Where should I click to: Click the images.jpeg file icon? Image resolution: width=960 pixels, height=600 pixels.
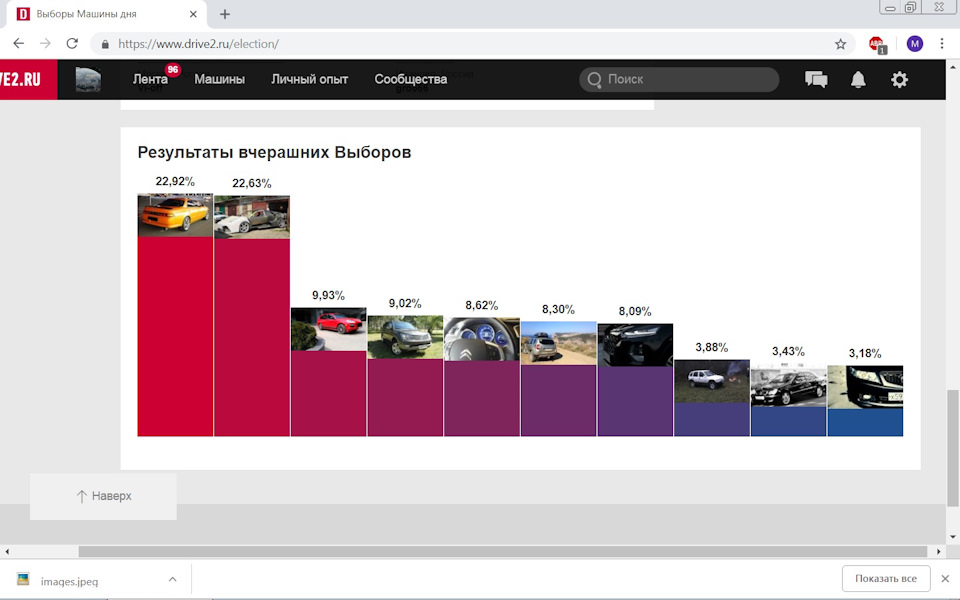coord(23,579)
